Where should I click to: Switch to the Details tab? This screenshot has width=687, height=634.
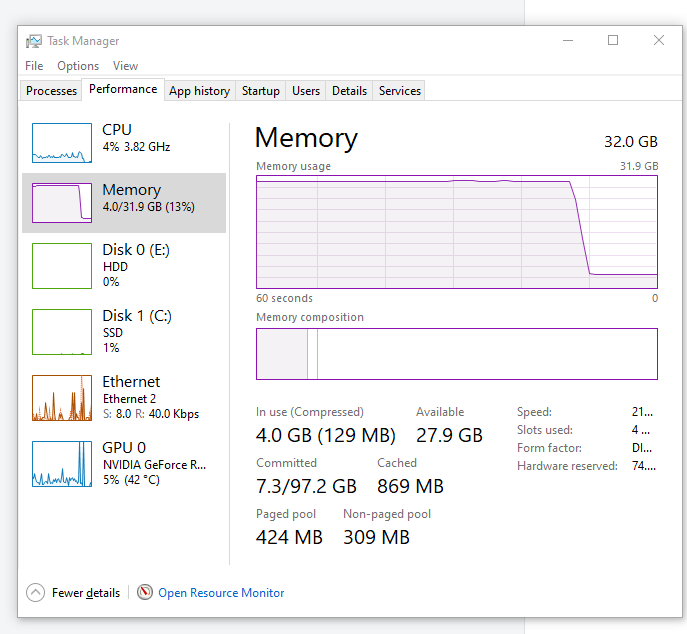349,91
